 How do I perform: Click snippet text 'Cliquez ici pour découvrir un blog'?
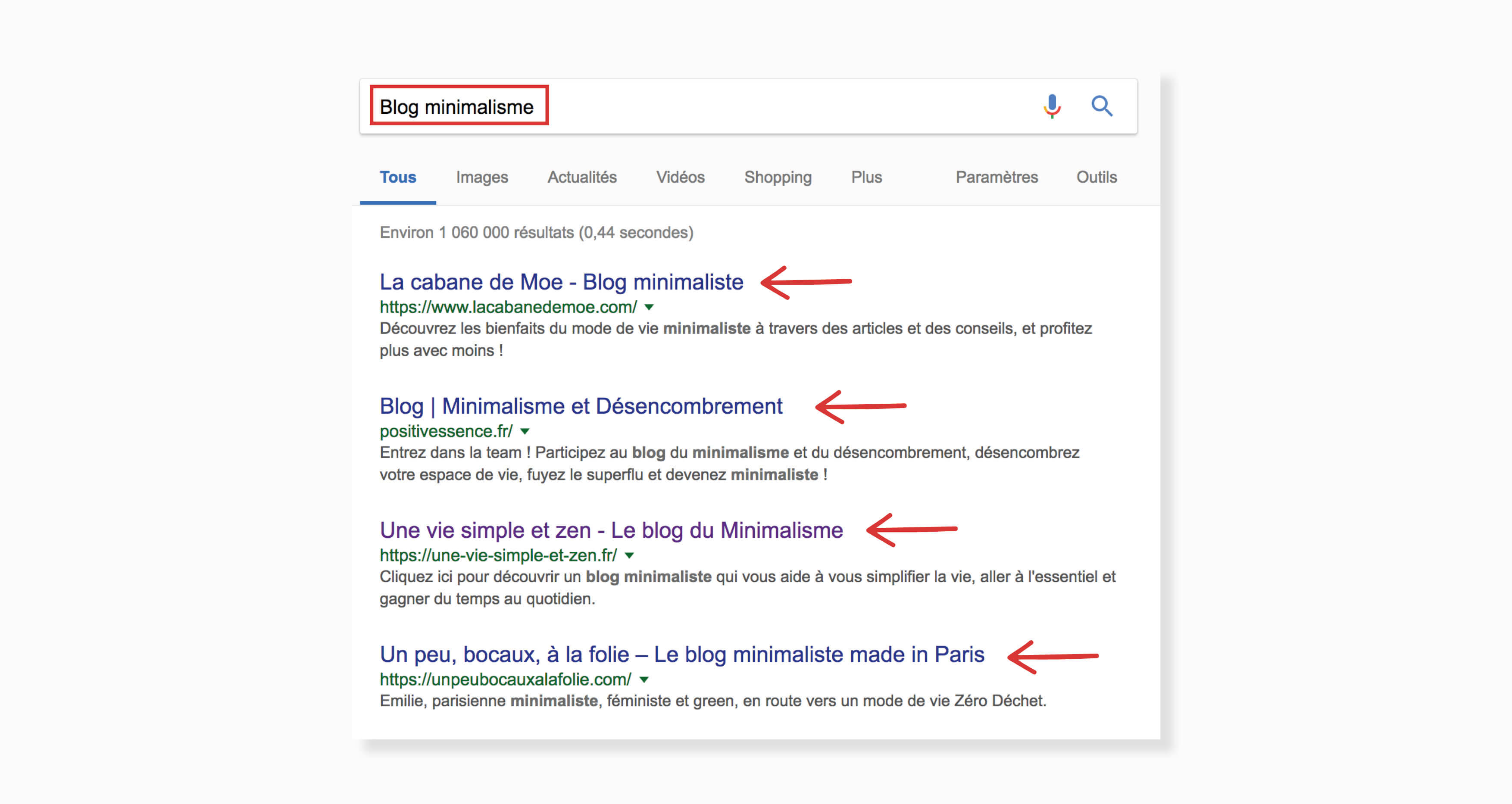click(500, 577)
